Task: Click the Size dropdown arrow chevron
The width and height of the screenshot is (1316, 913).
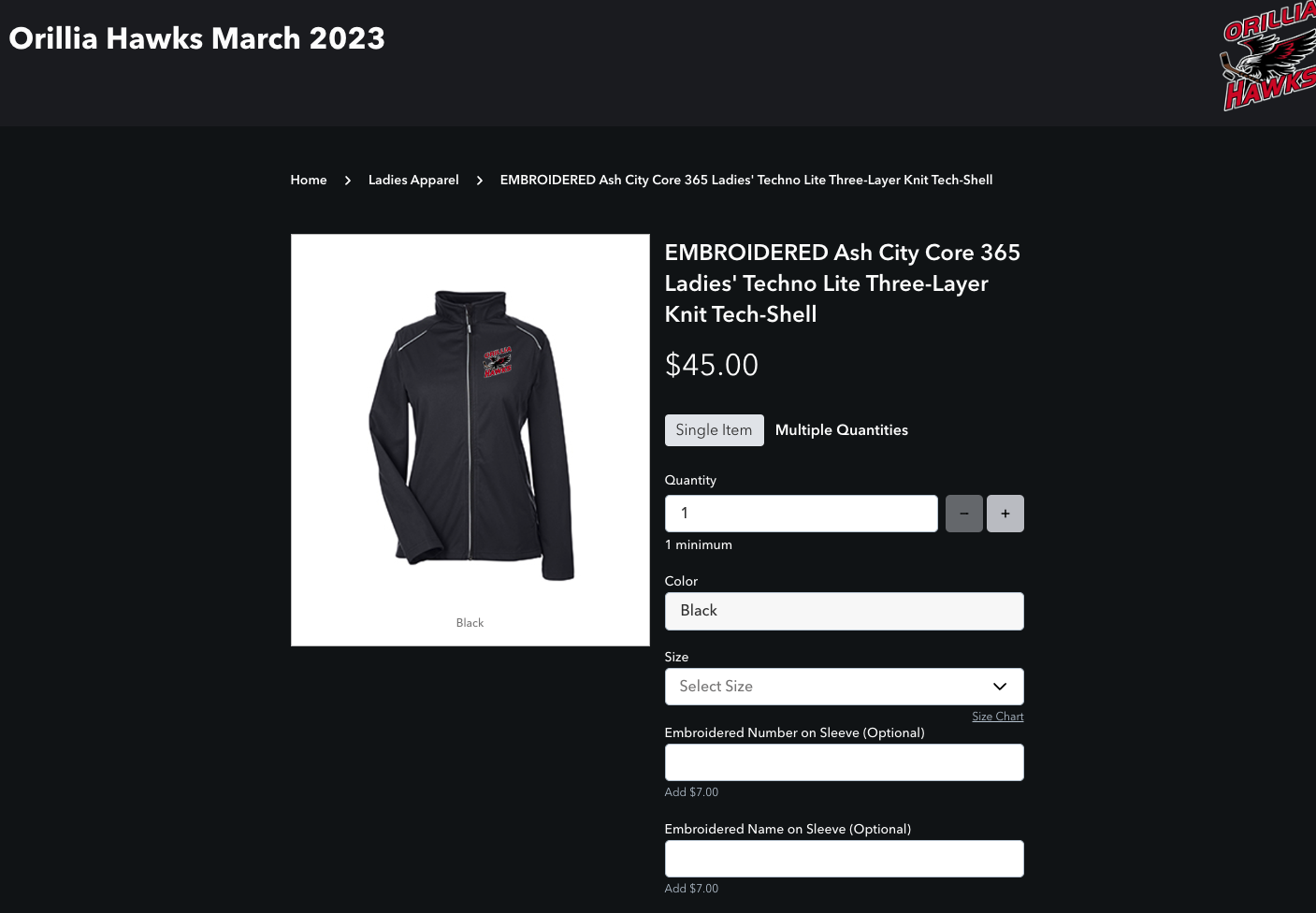Action: [x=1000, y=687]
